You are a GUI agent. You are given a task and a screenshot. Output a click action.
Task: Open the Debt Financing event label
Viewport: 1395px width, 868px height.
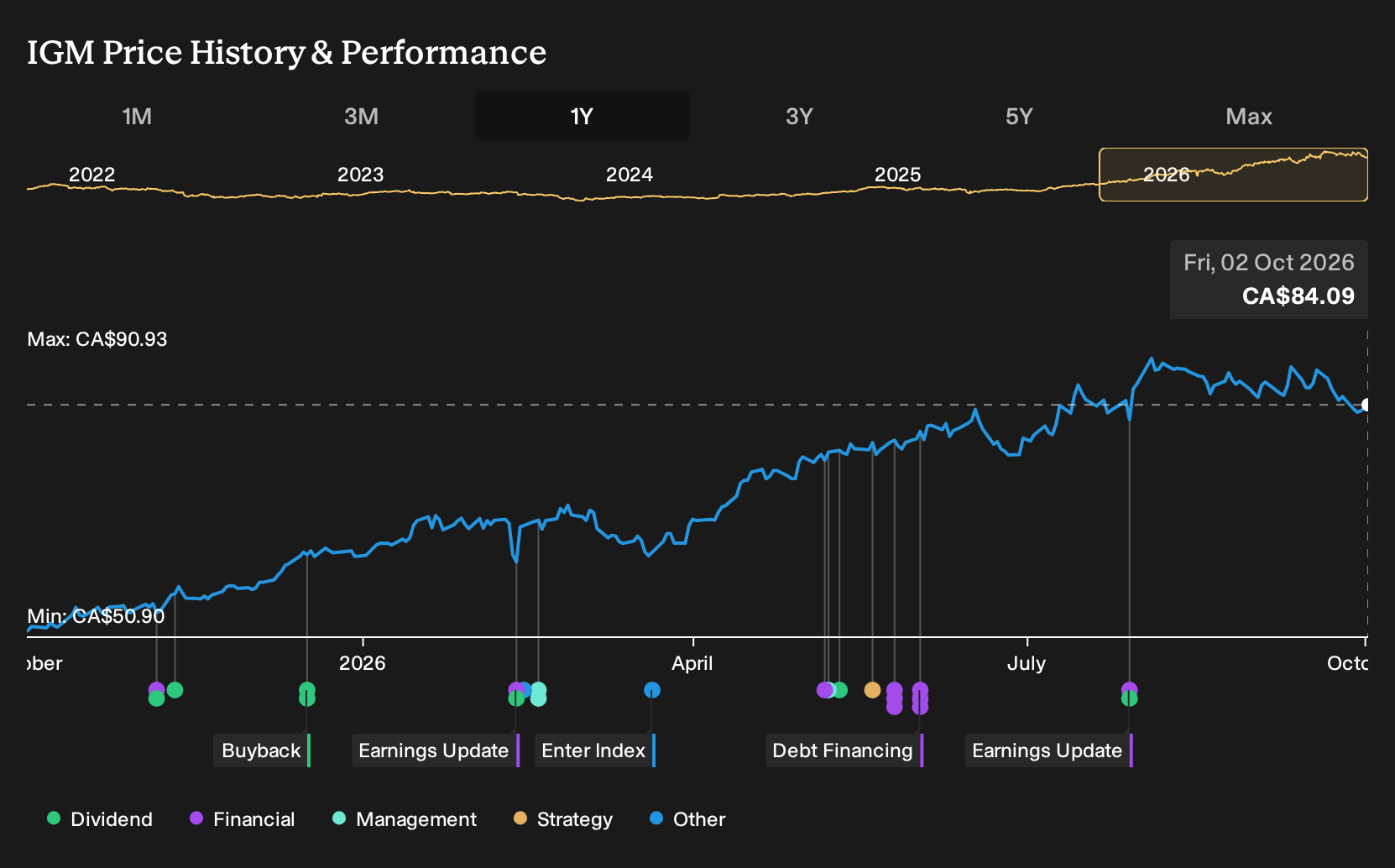844,750
